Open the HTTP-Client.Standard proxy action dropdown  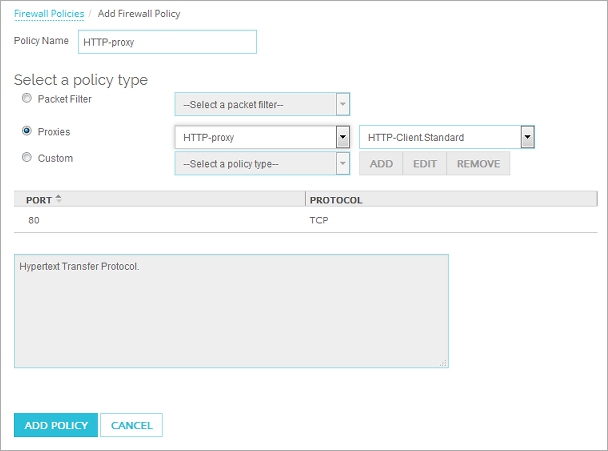point(527,137)
